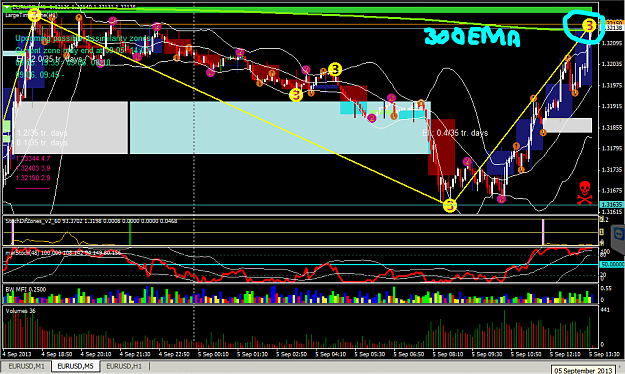This screenshot has height=374, width=625.
Task: Click the '0.1/35 tr. days' label
Action: (42, 143)
